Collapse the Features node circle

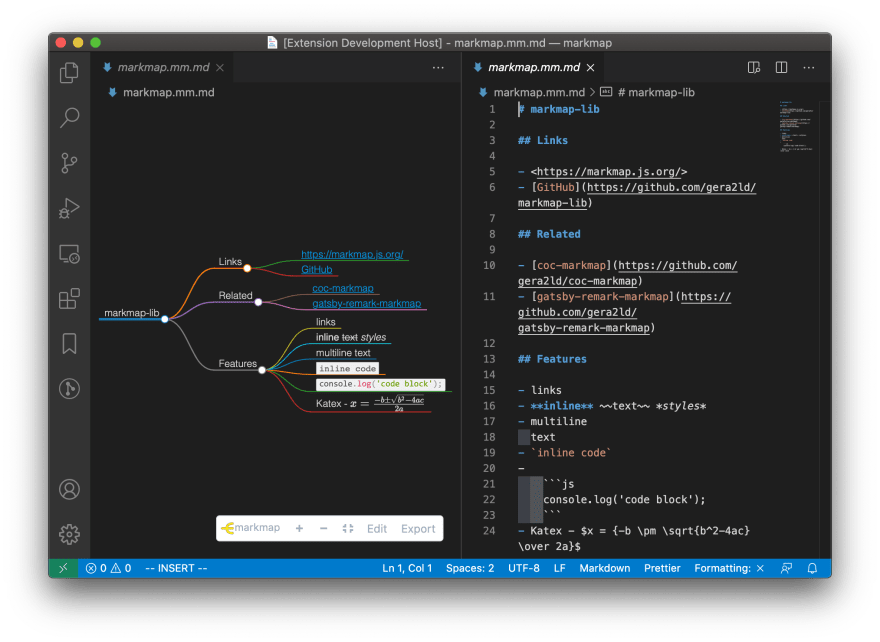[262, 370]
